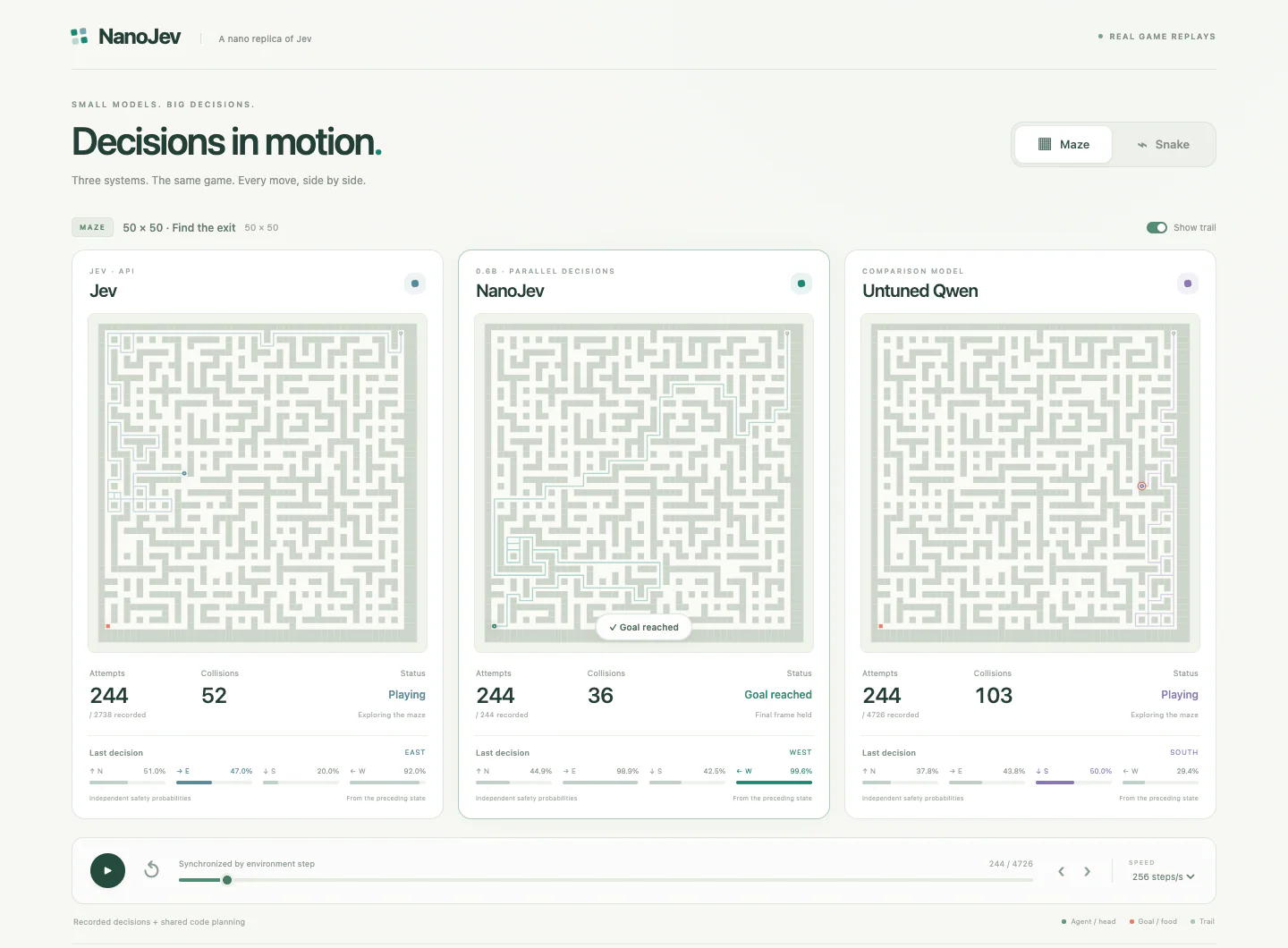1288x948 pixels.
Task: Open the 256 steps/s speed dropdown
Action: click(1163, 876)
